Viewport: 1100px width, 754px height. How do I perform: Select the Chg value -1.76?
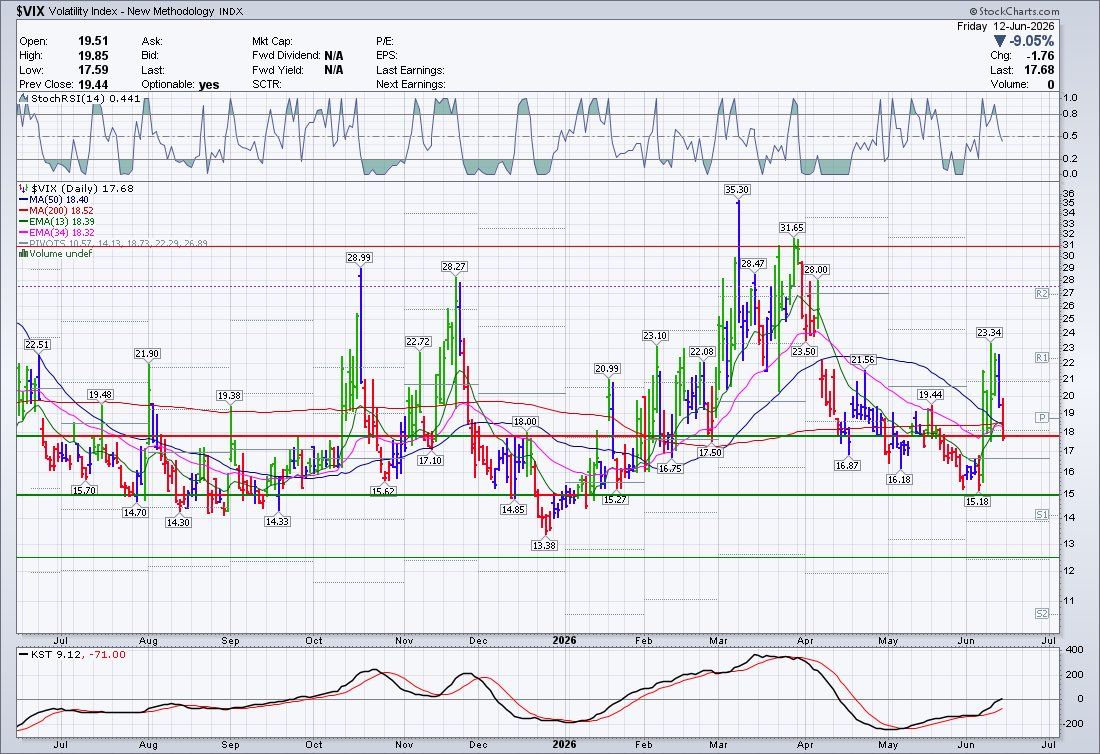[x=1040, y=55]
